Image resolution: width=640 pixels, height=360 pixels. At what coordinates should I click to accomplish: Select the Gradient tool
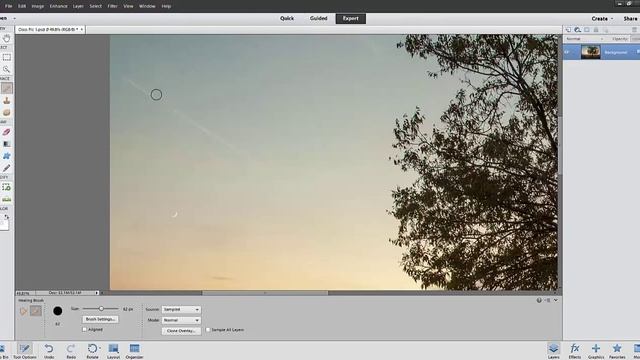click(x=7, y=144)
